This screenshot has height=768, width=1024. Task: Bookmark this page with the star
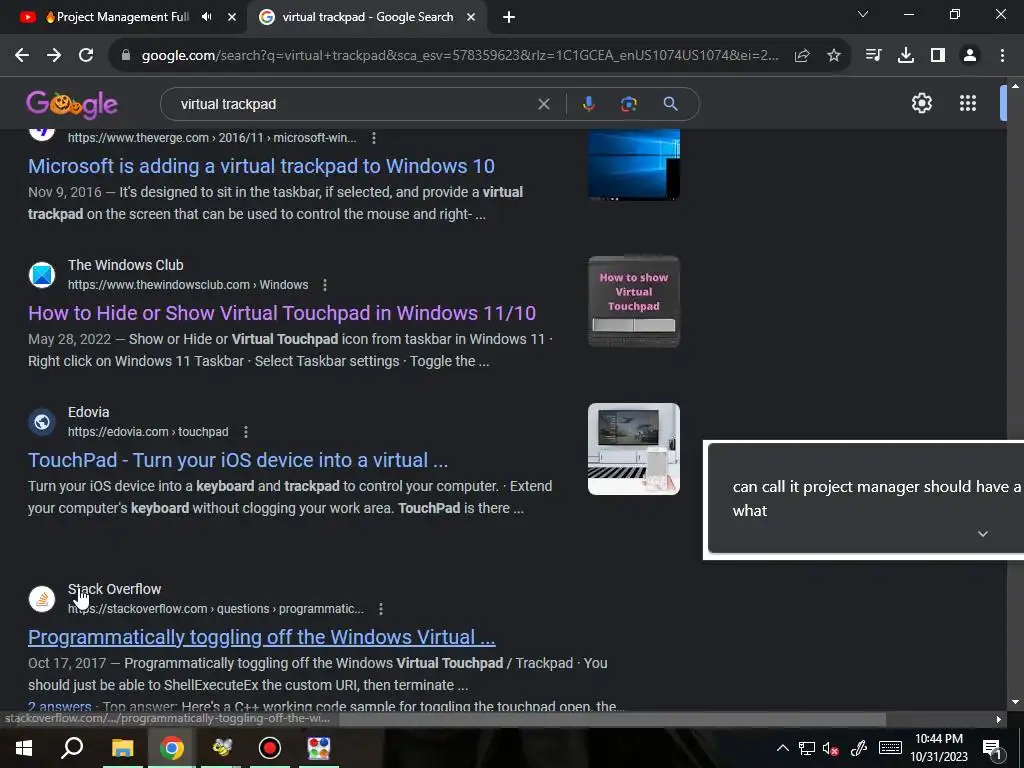tap(834, 56)
